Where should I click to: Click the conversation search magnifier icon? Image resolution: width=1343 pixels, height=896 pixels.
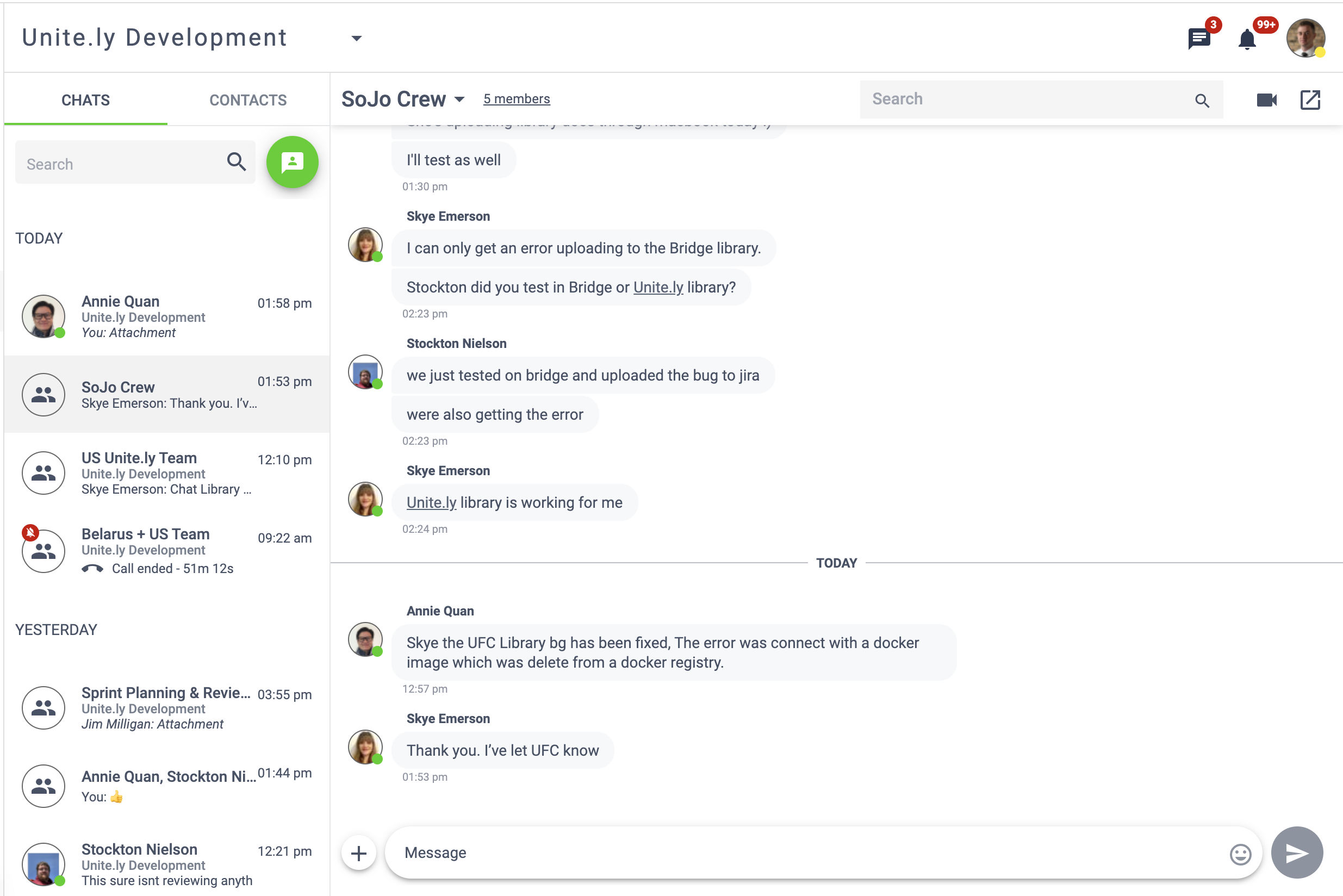tap(1202, 101)
